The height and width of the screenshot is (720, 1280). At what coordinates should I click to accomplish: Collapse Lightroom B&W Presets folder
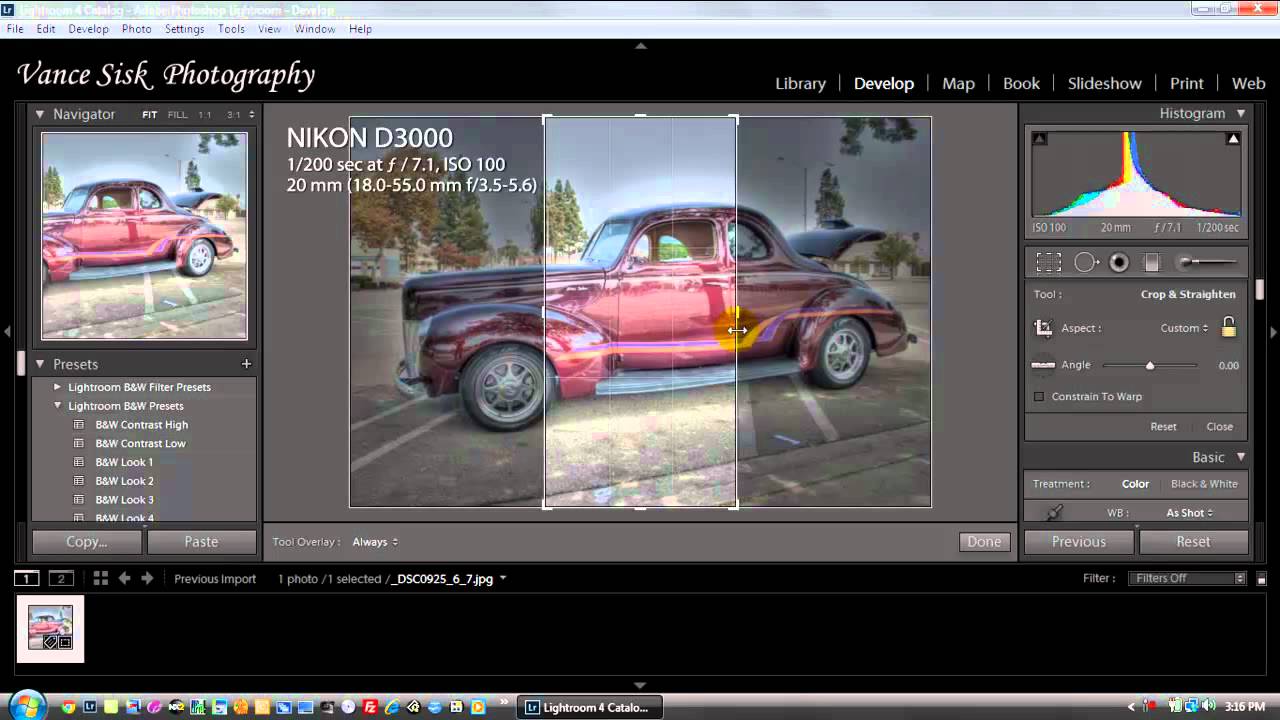pyautogui.click(x=57, y=406)
